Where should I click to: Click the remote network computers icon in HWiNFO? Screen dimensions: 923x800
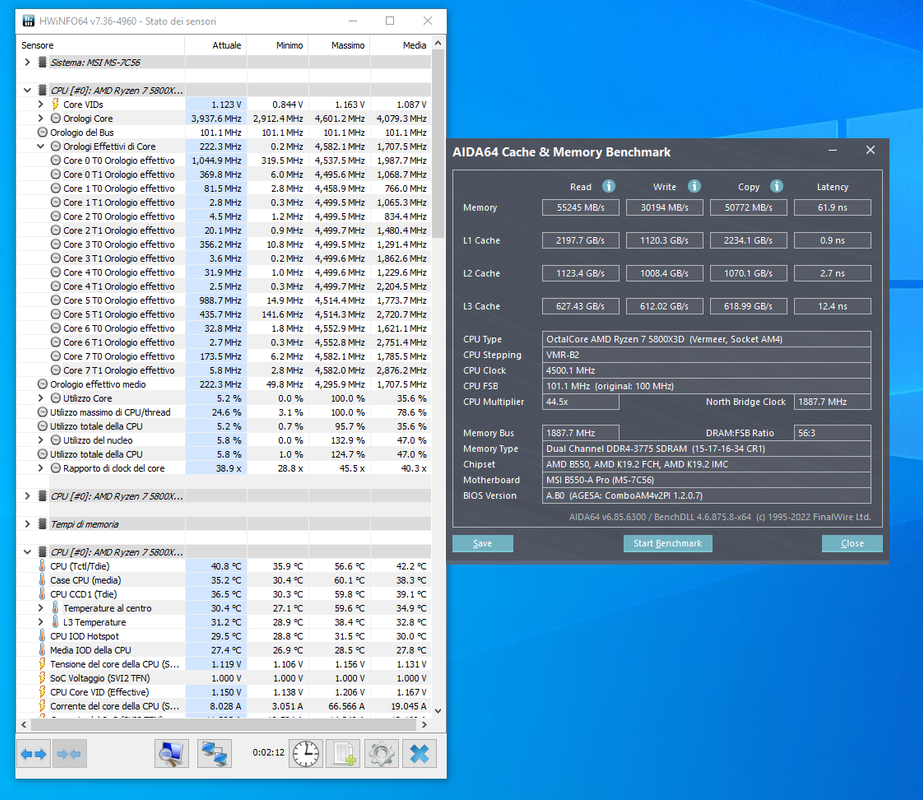[214, 753]
